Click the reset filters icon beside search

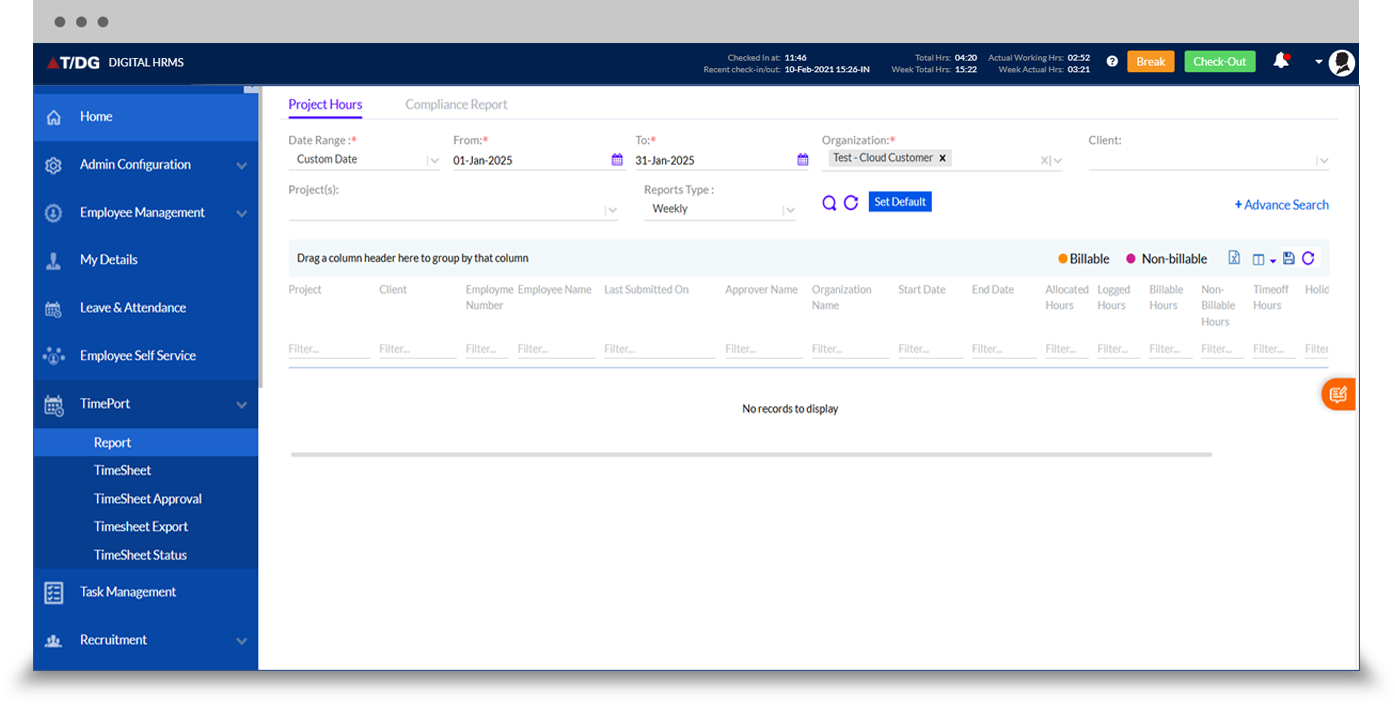click(851, 203)
